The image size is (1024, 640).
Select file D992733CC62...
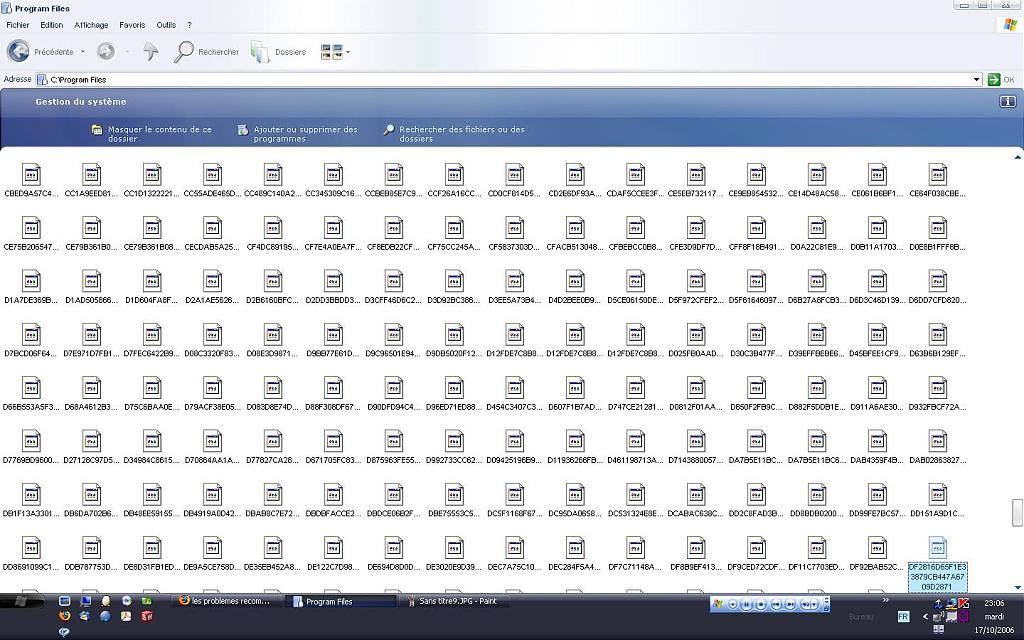[x=454, y=448]
